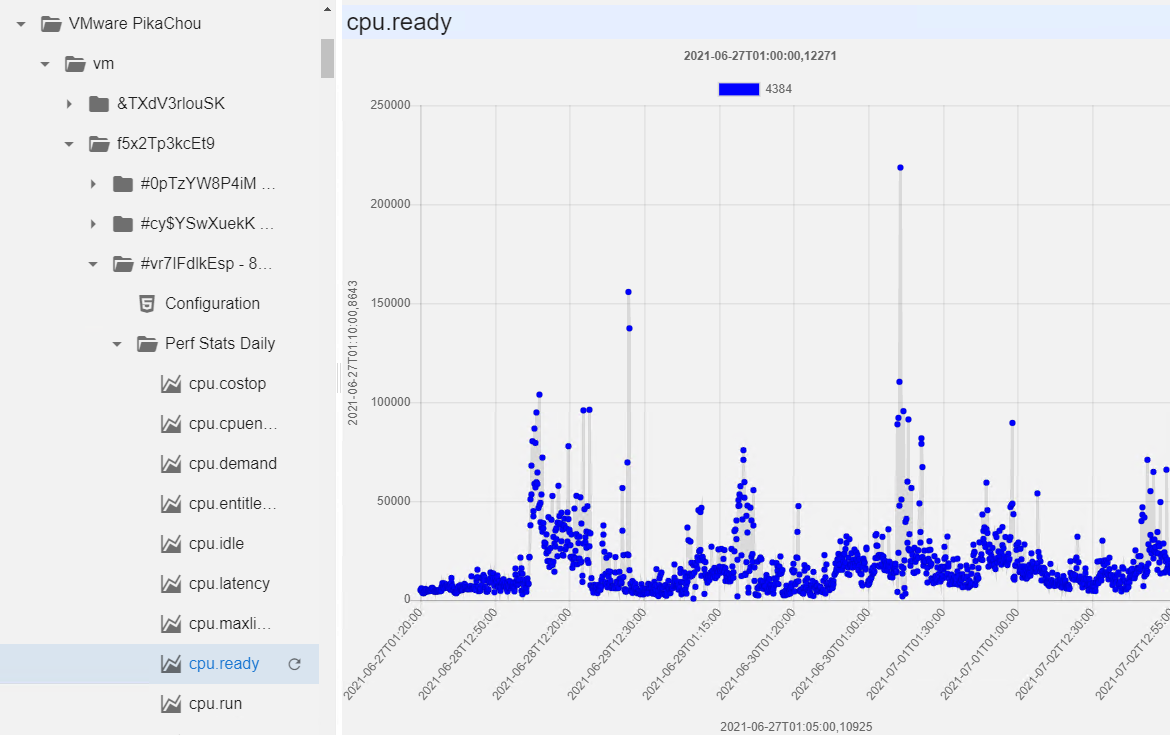Click the #vr7IFdlkEsp folder icon

123,264
